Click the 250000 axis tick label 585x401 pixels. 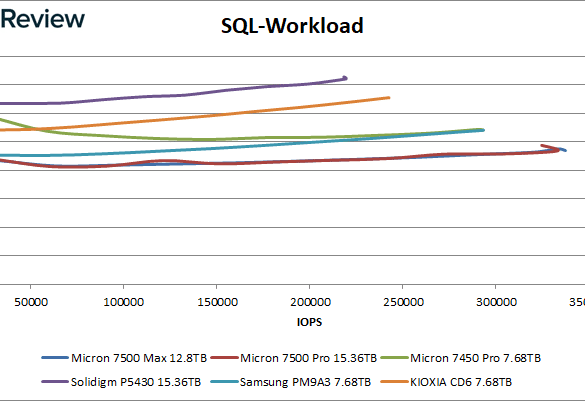tap(403, 302)
